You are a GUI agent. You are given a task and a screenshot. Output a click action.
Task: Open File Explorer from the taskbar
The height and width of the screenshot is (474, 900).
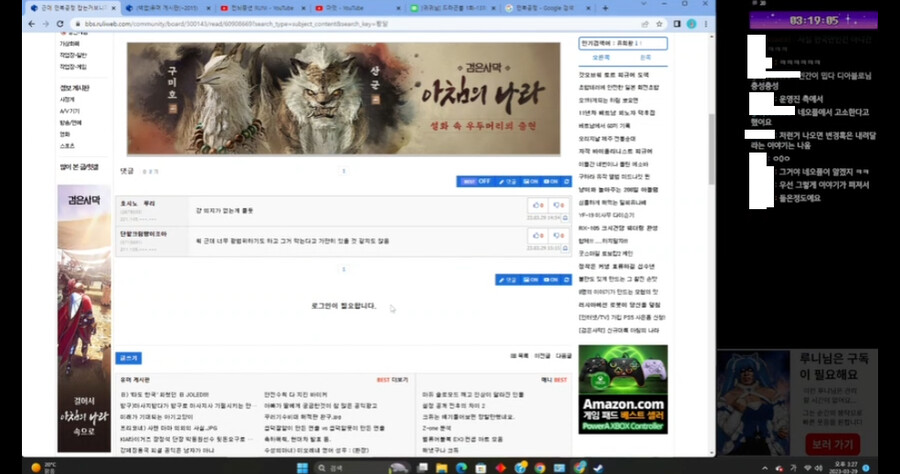pyautogui.click(x=441, y=468)
